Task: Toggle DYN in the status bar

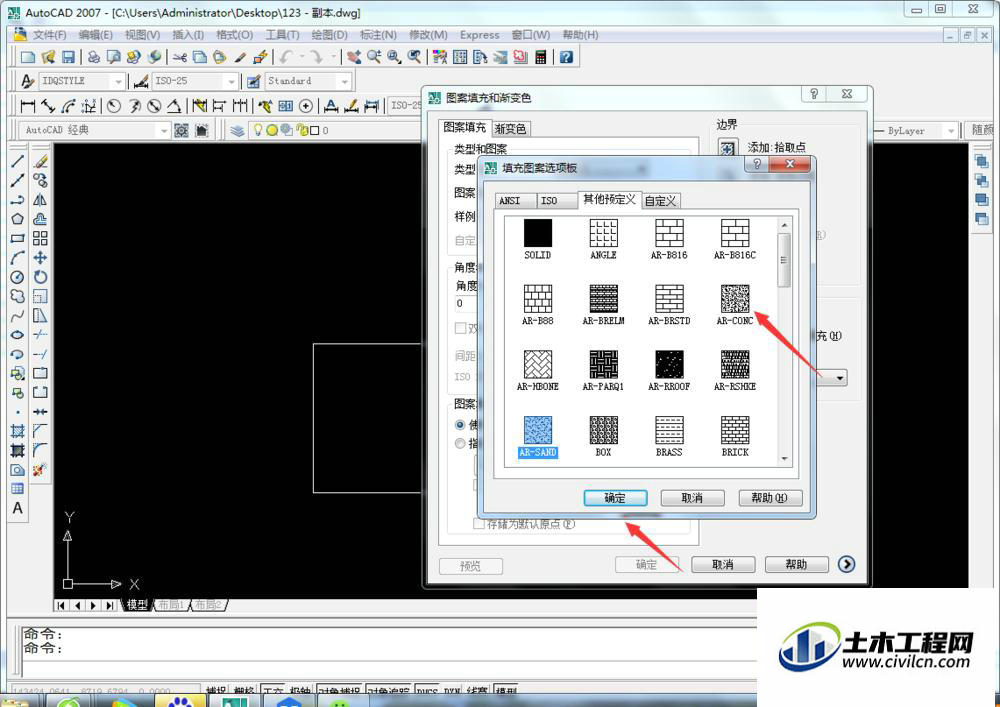Action: 452,692
